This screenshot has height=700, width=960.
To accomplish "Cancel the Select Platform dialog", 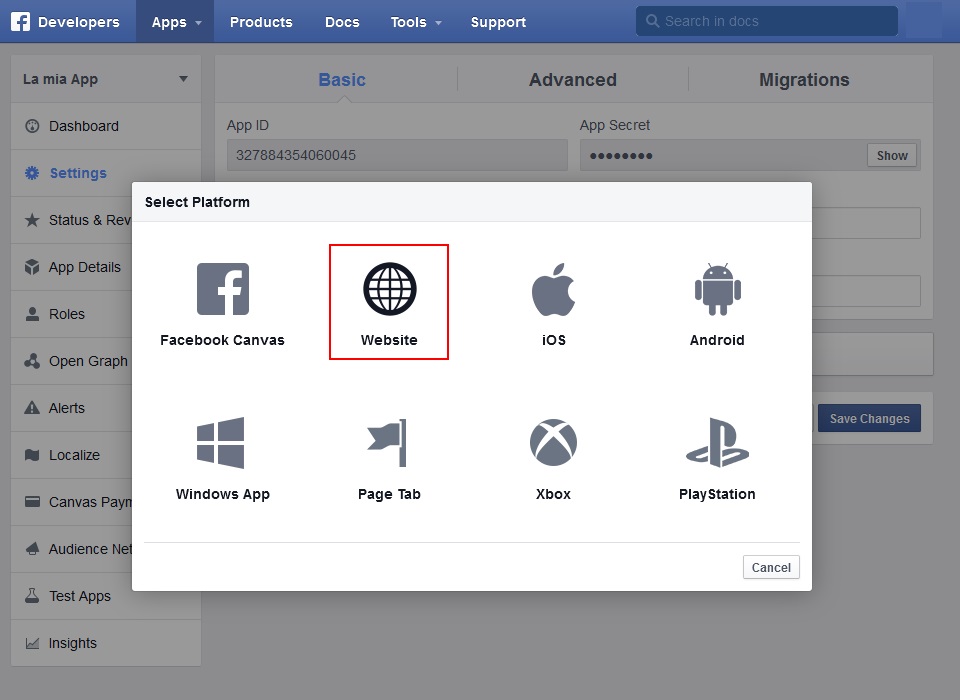I will [x=771, y=567].
